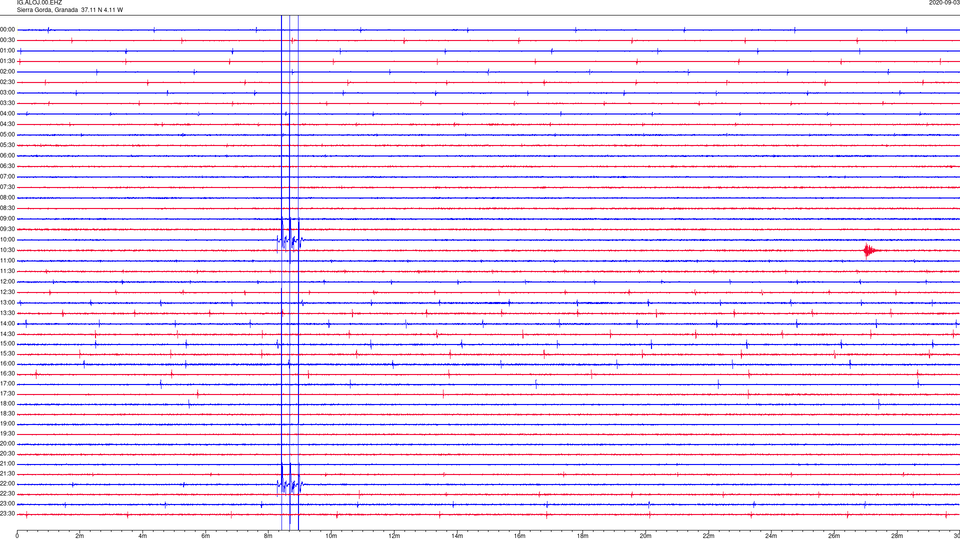
Task: Click the 6m tick label on the time axis
Action: [x=206, y=536]
